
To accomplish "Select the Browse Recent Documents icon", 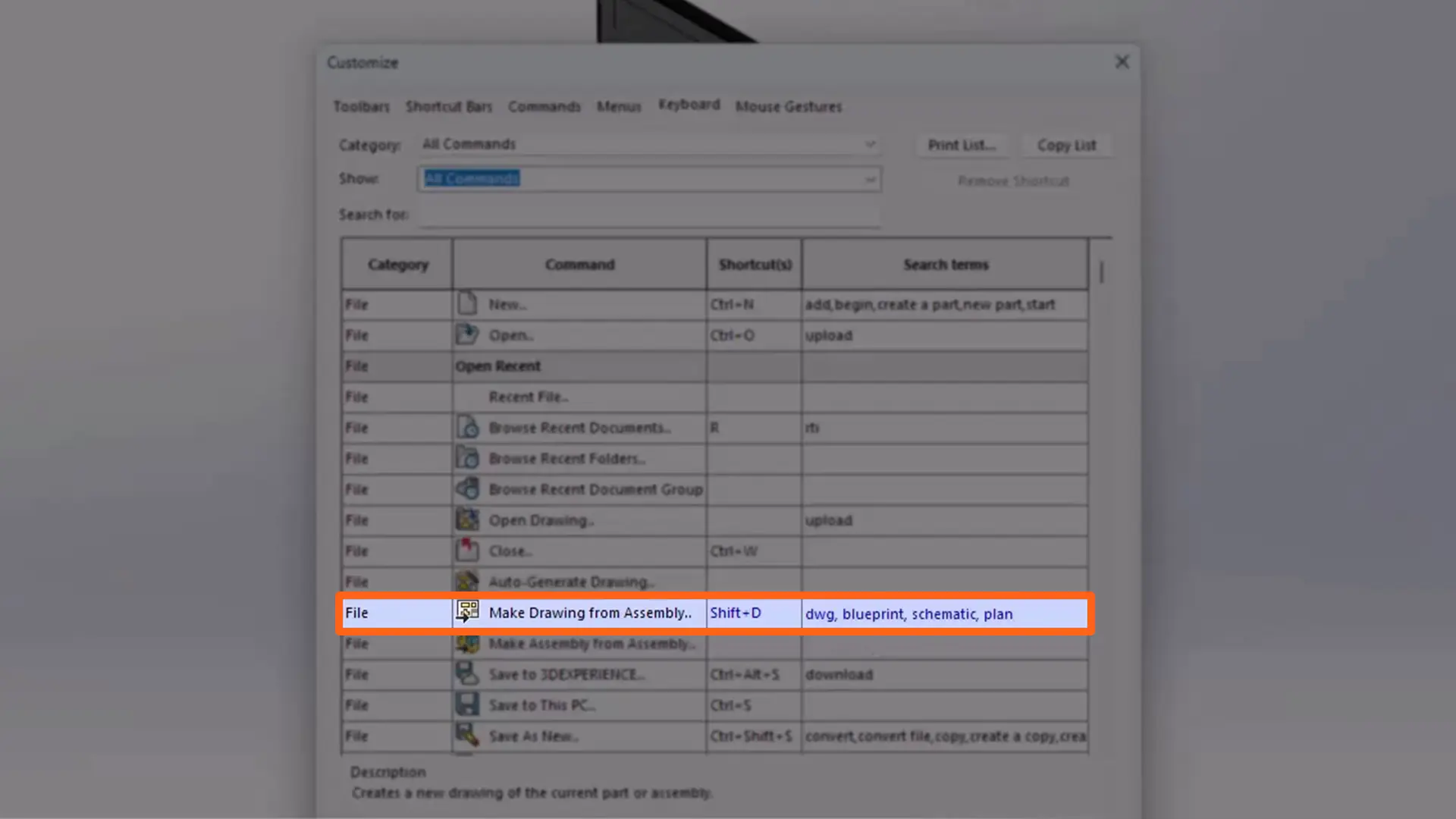I will pos(467,427).
